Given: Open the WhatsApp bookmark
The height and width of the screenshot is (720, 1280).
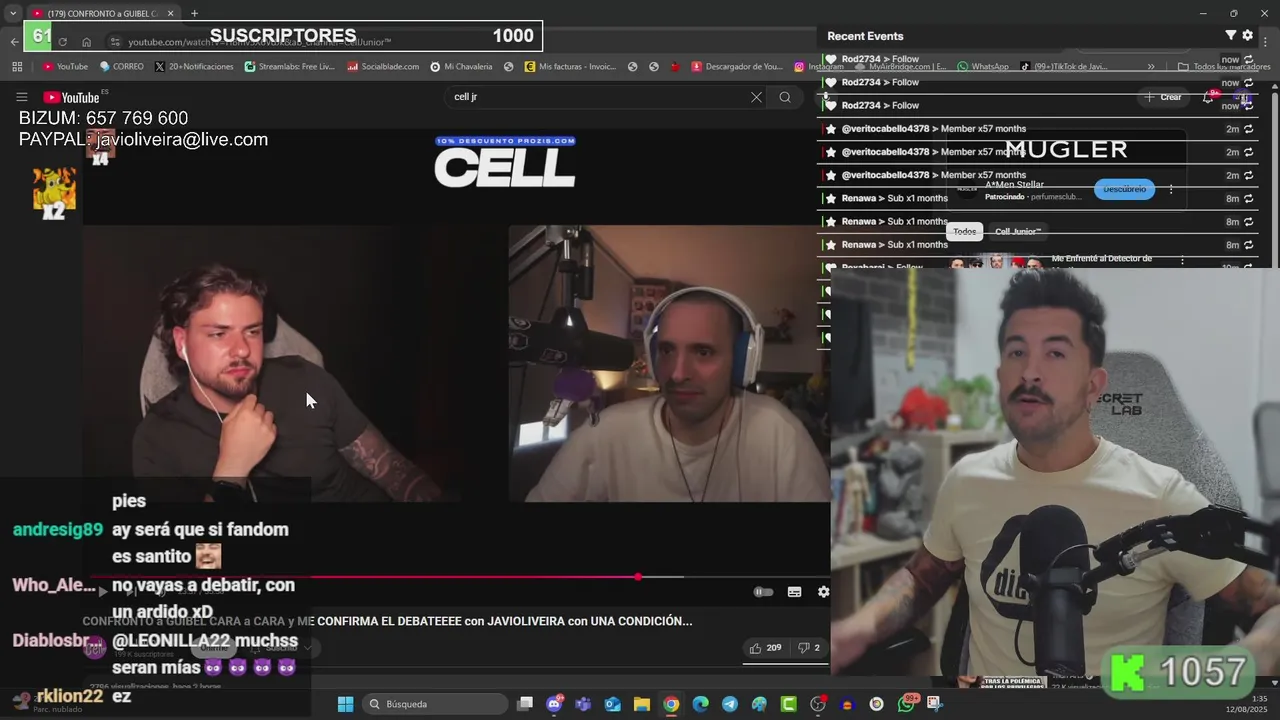Looking at the screenshot, I should pos(983,67).
